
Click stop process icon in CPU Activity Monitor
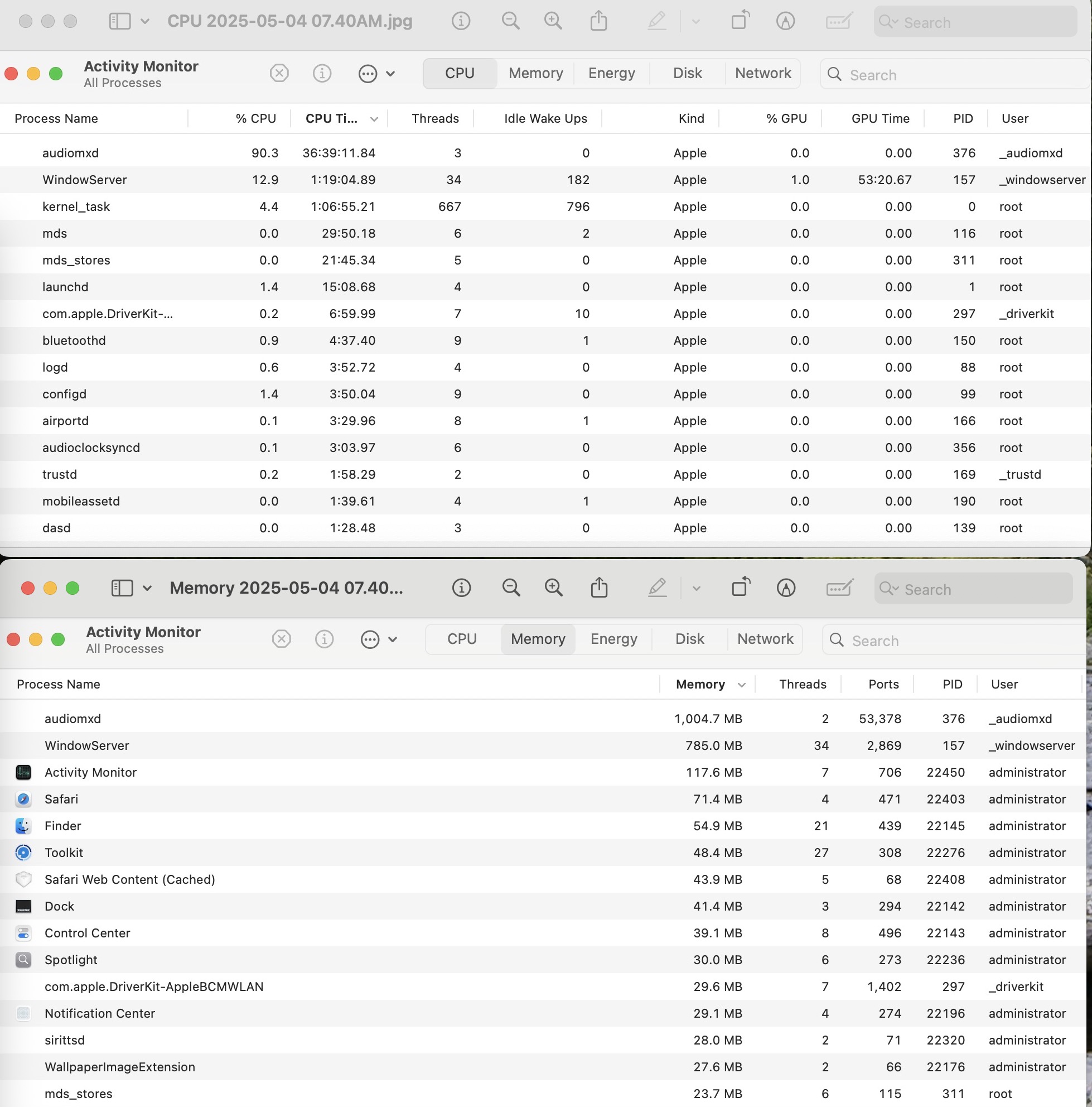[x=279, y=73]
